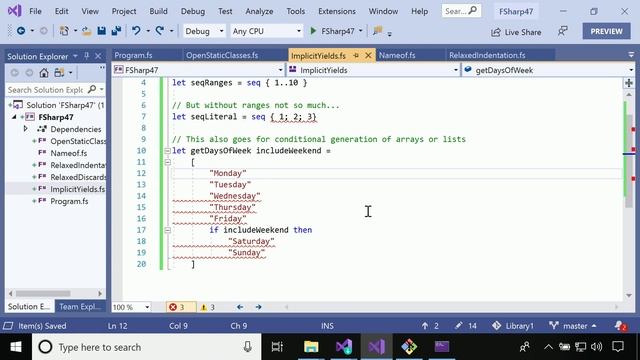Go to next issue arrow
This screenshot has width=640, height=360.
[258, 307]
